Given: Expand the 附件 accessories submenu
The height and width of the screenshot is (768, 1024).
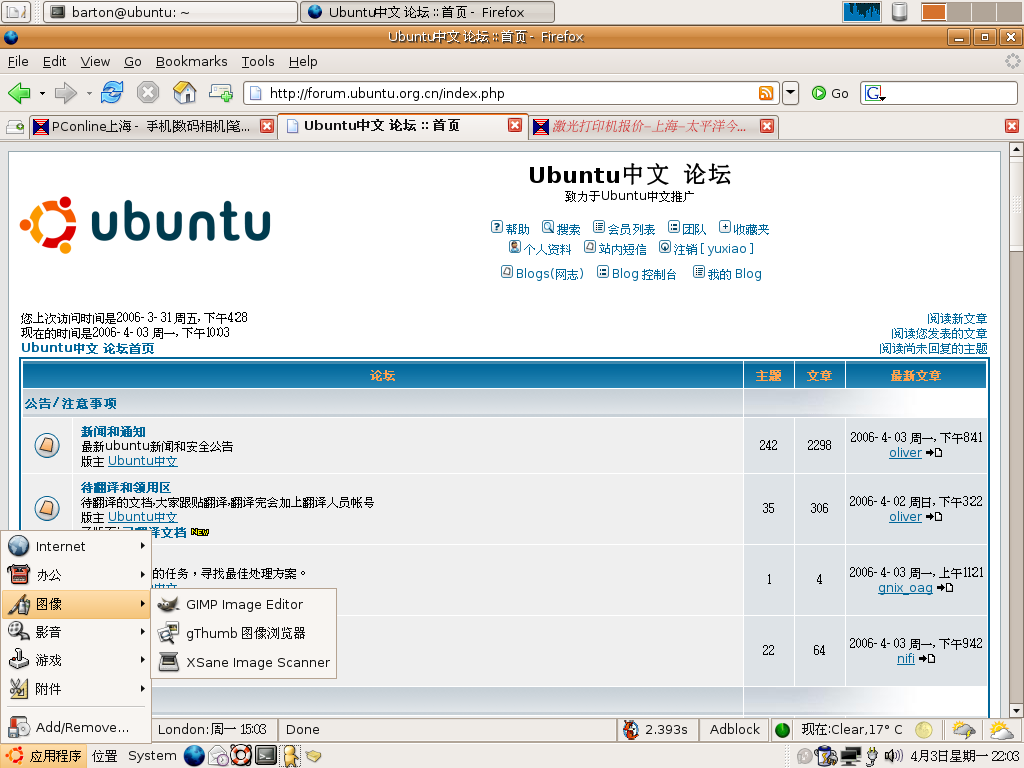Looking at the screenshot, I should click(x=76, y=688).
